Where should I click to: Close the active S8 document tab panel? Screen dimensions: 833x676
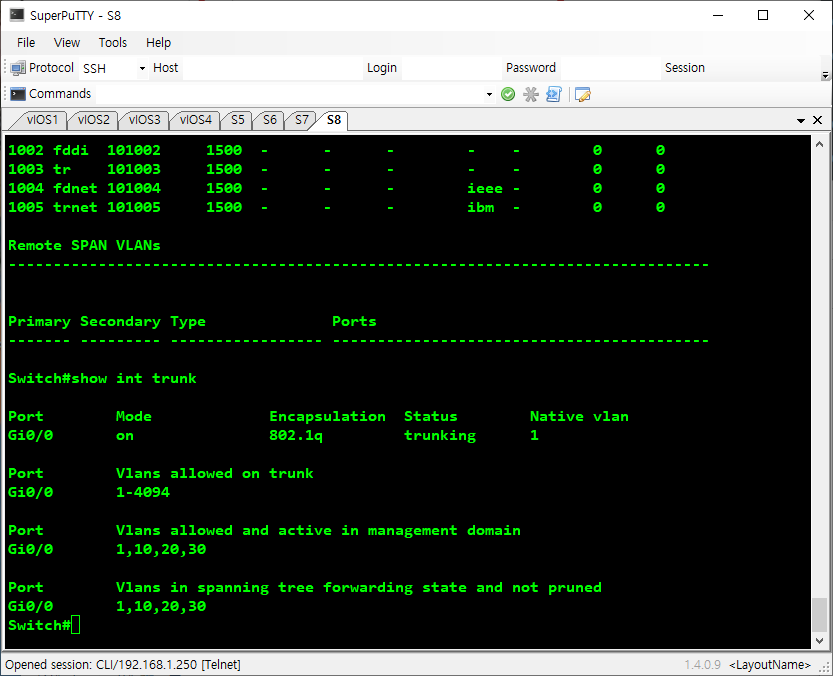pyautogui.click(x=818, y=120)
